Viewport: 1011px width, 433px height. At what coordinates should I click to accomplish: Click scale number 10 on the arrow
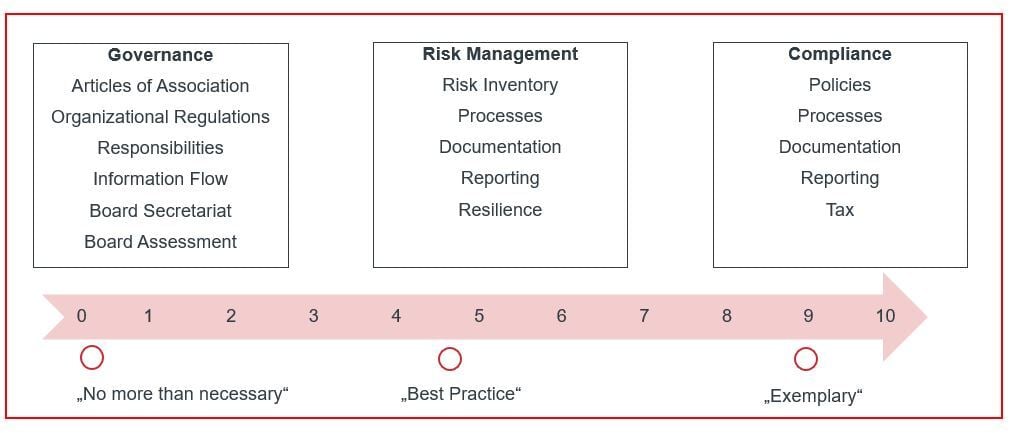click(x=885, y=316)
